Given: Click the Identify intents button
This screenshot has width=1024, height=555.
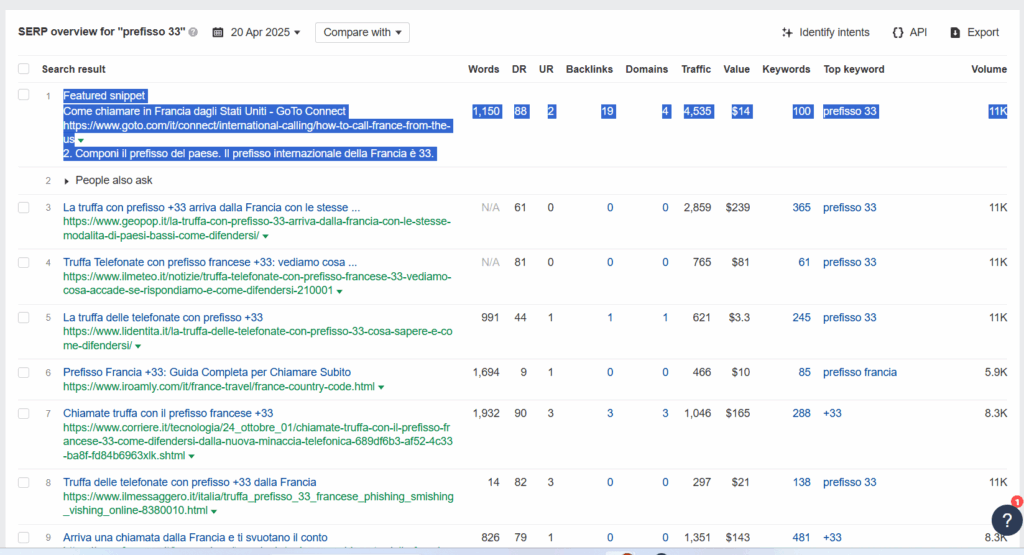Looking at the screenshot, I should pyautogui.click(x=825, y=32).
